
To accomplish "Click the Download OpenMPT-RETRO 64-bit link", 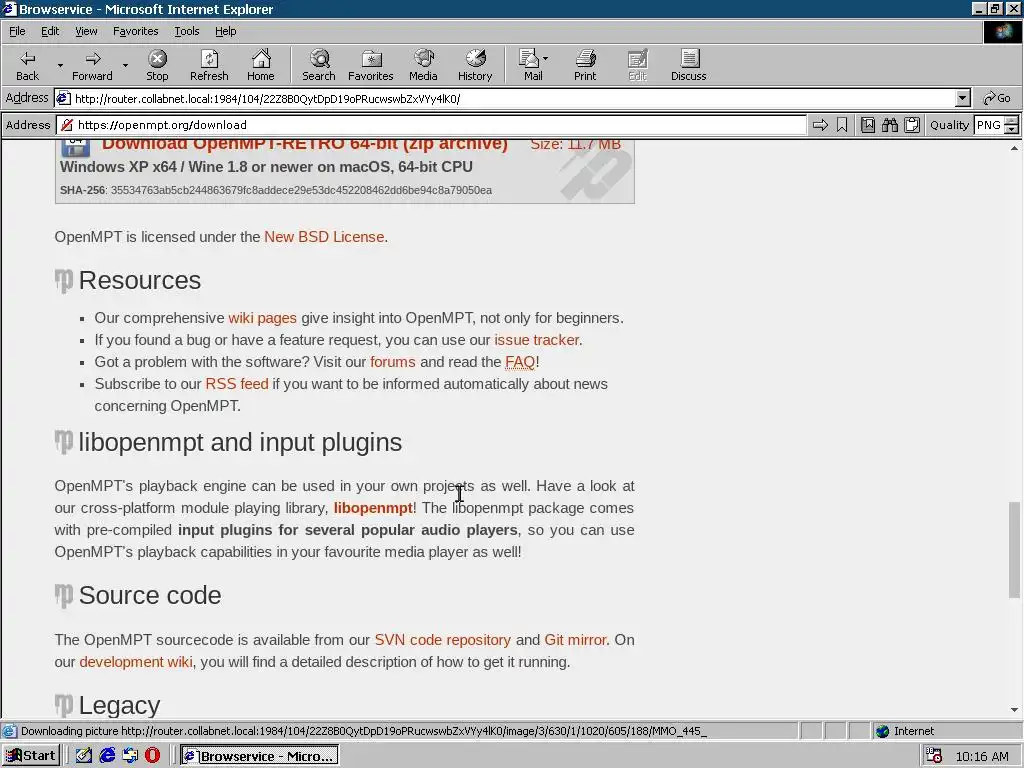I will tap(304, 145).
